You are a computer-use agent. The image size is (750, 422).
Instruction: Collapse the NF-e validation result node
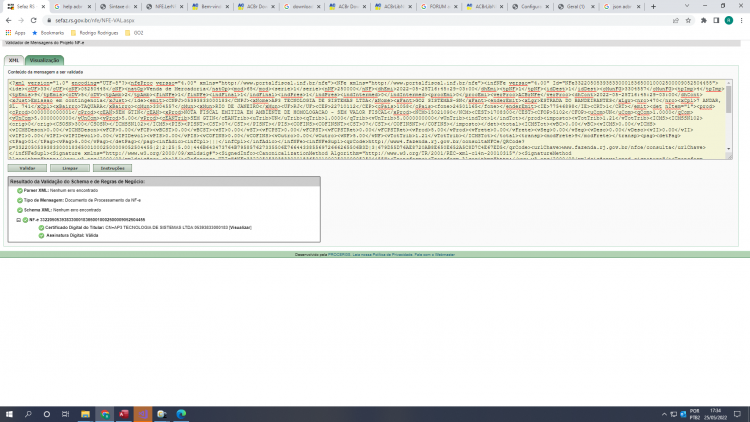tap(19, 220)
